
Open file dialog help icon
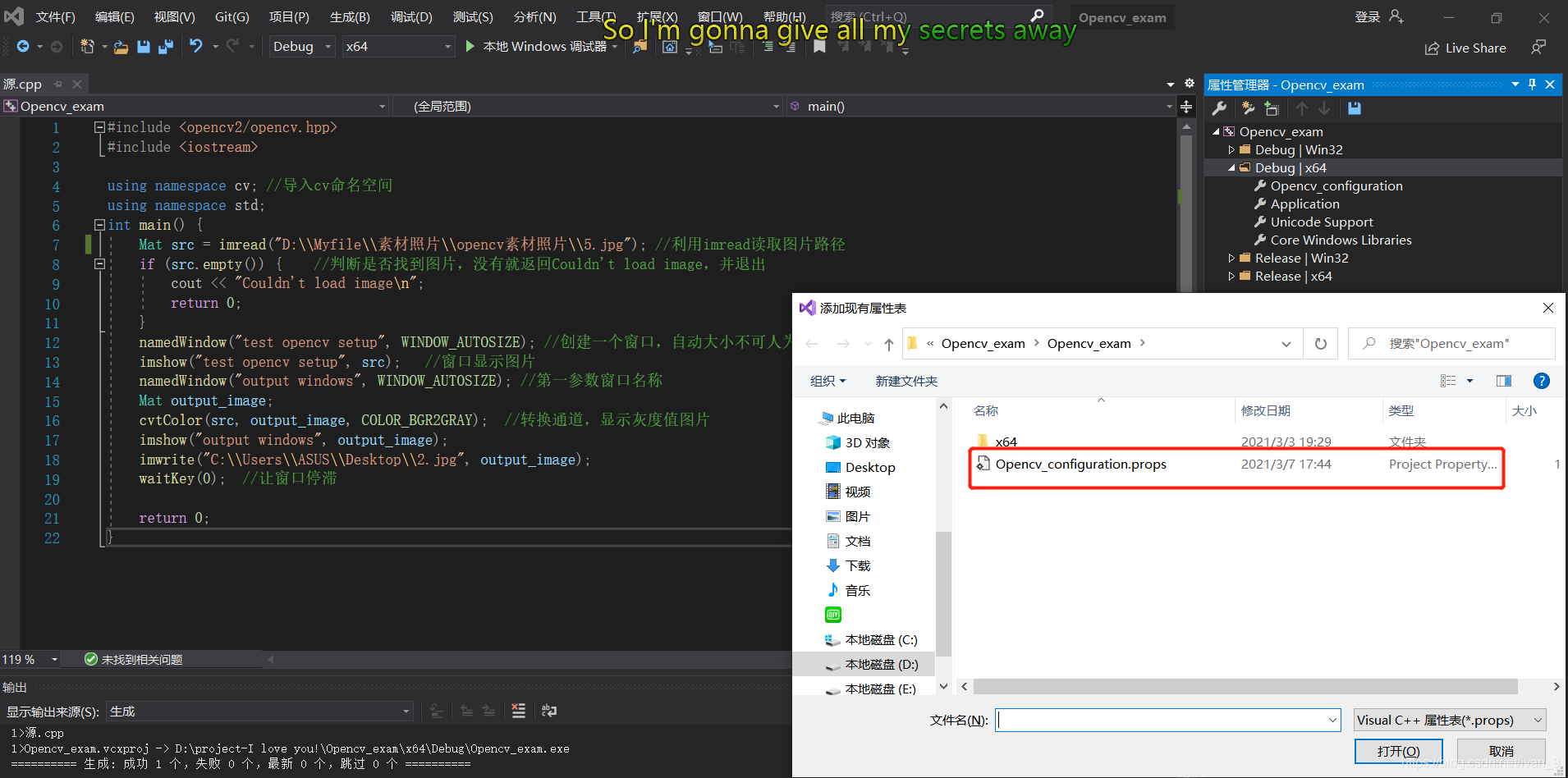point(1542,381)
